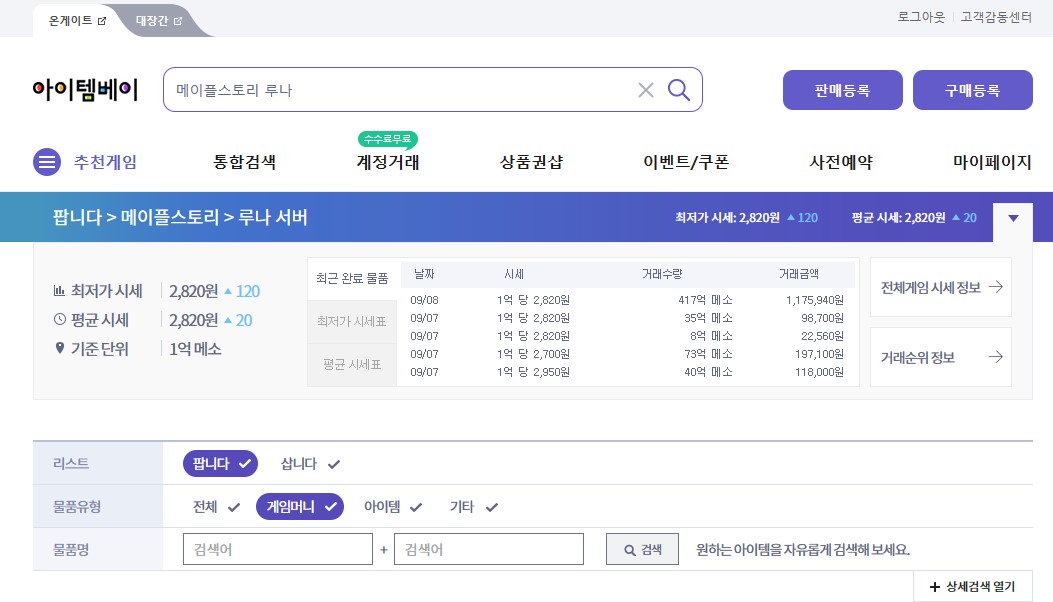Viewport: 1053px width, 602px height.
Task: Select the 기타 item type option
Action: [x=473, y=507]
